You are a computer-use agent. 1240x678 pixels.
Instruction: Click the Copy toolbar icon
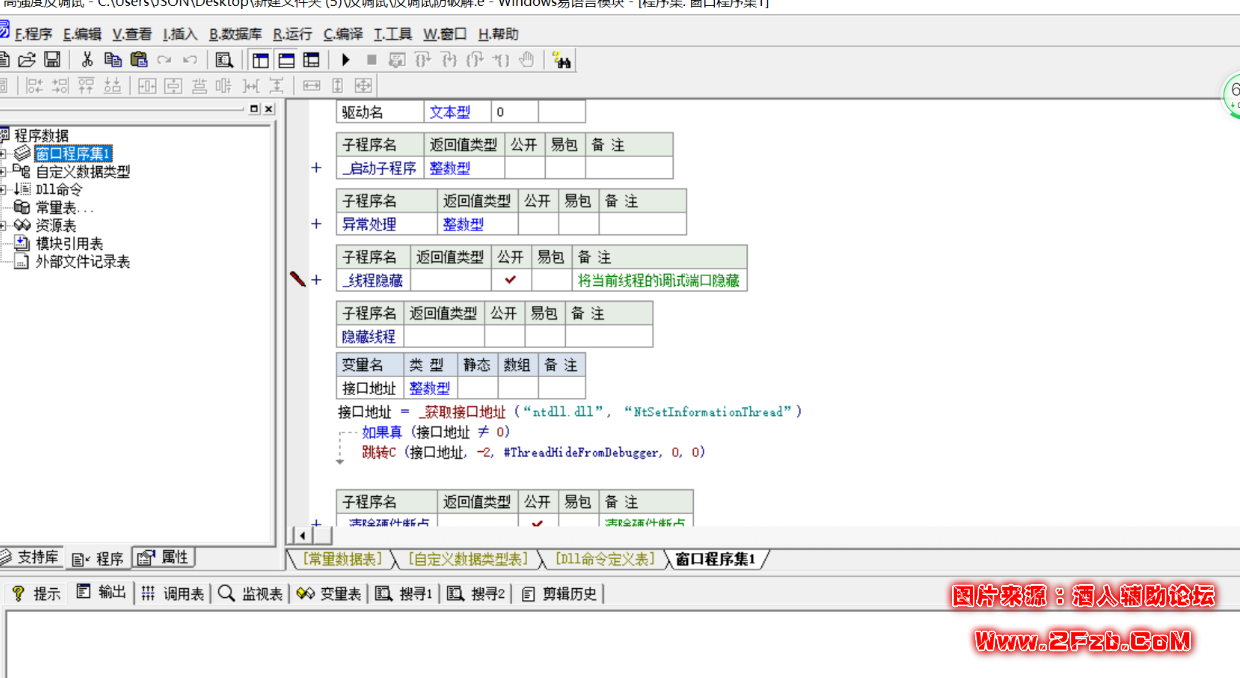(x=113, y=60)
